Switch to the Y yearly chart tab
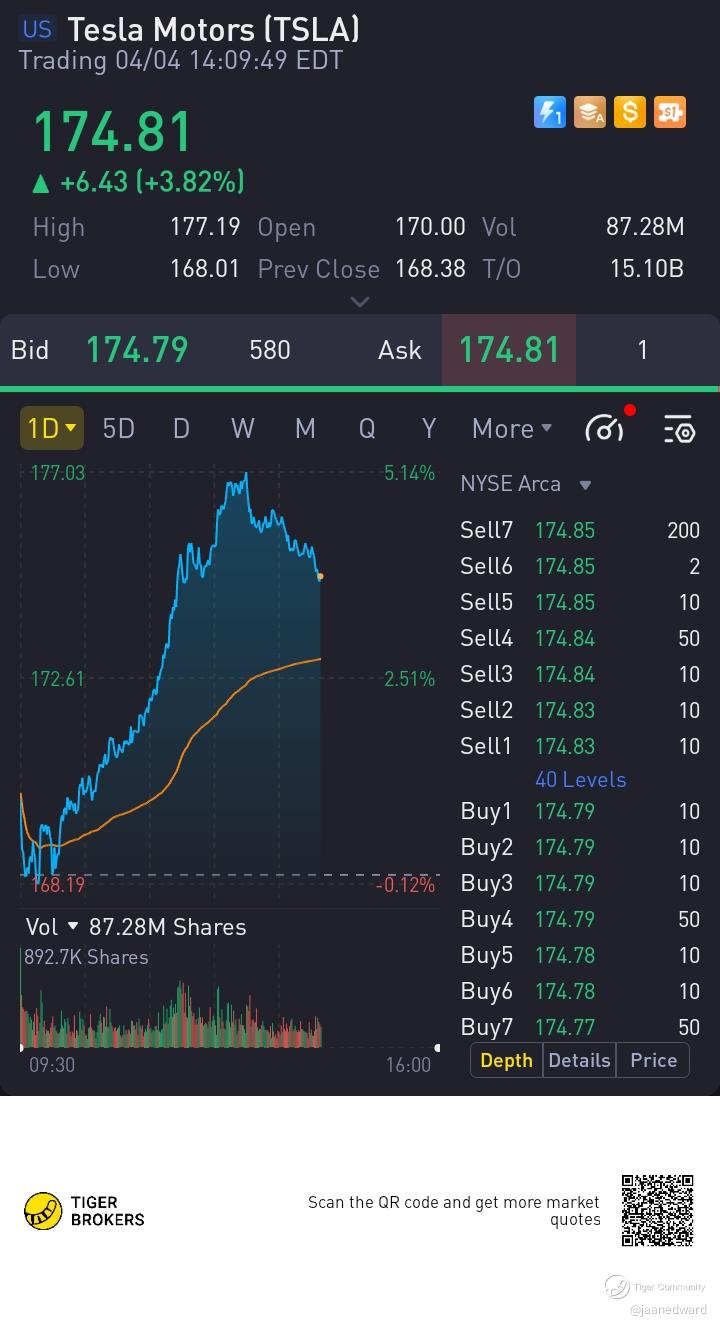This screenshot has height=1326, width=720. [x=429, y=428]
